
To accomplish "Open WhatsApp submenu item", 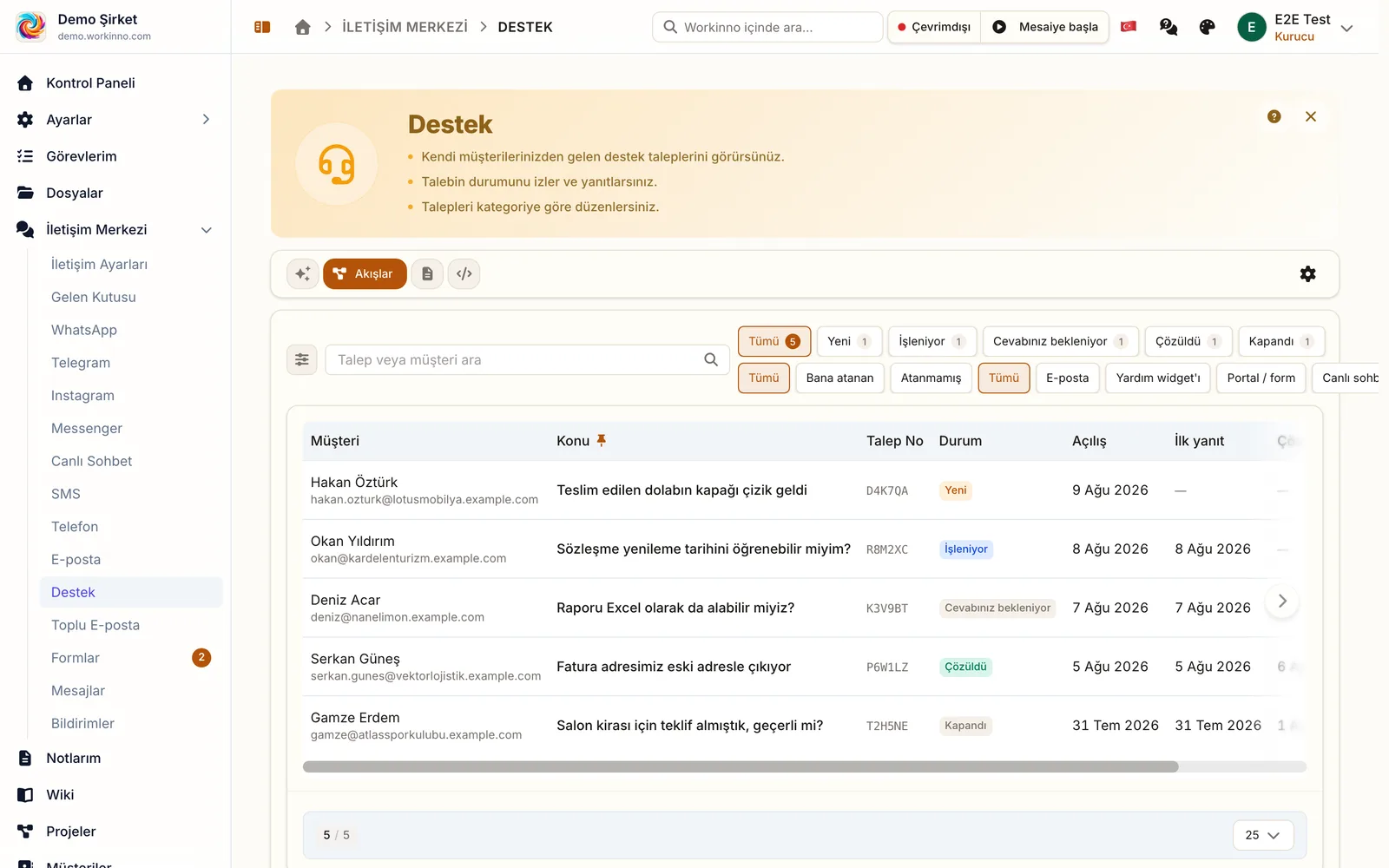I will click(x=84, y=330).
